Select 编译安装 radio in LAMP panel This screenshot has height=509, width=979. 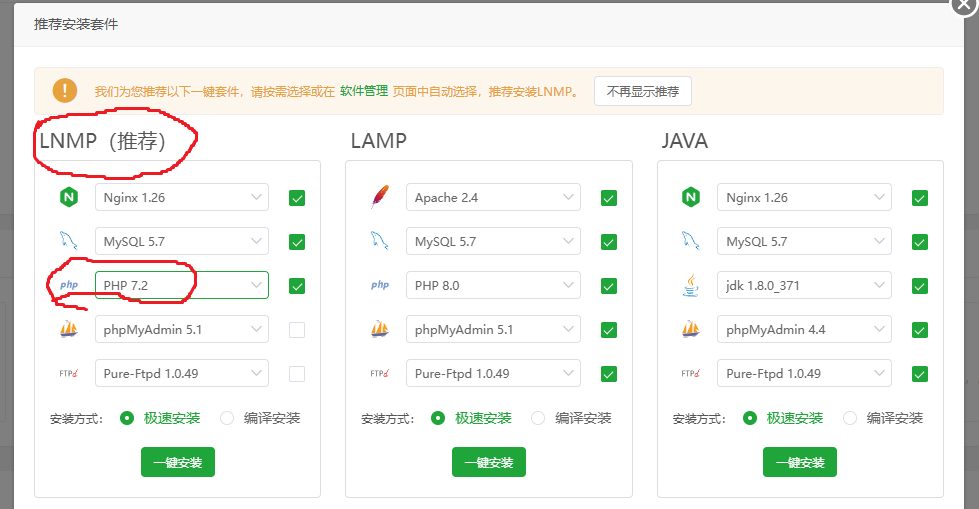538,418
